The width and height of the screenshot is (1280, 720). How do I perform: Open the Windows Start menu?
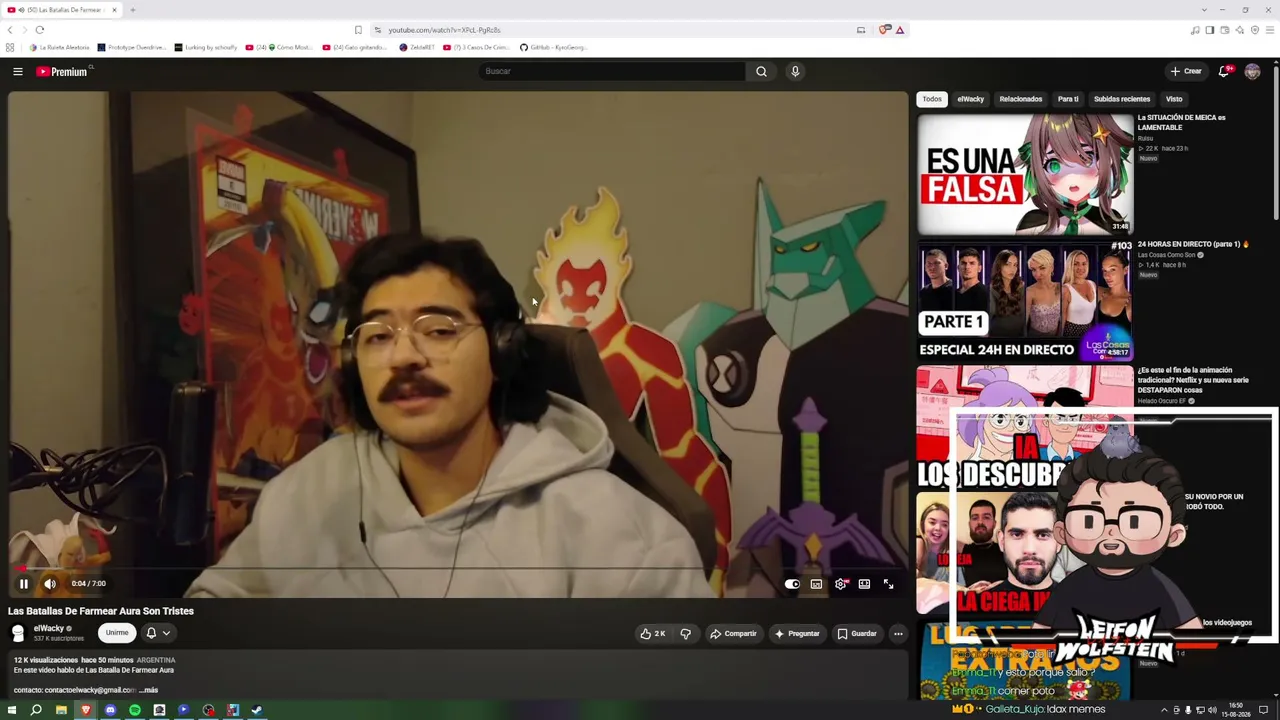[x=12, y=710]
